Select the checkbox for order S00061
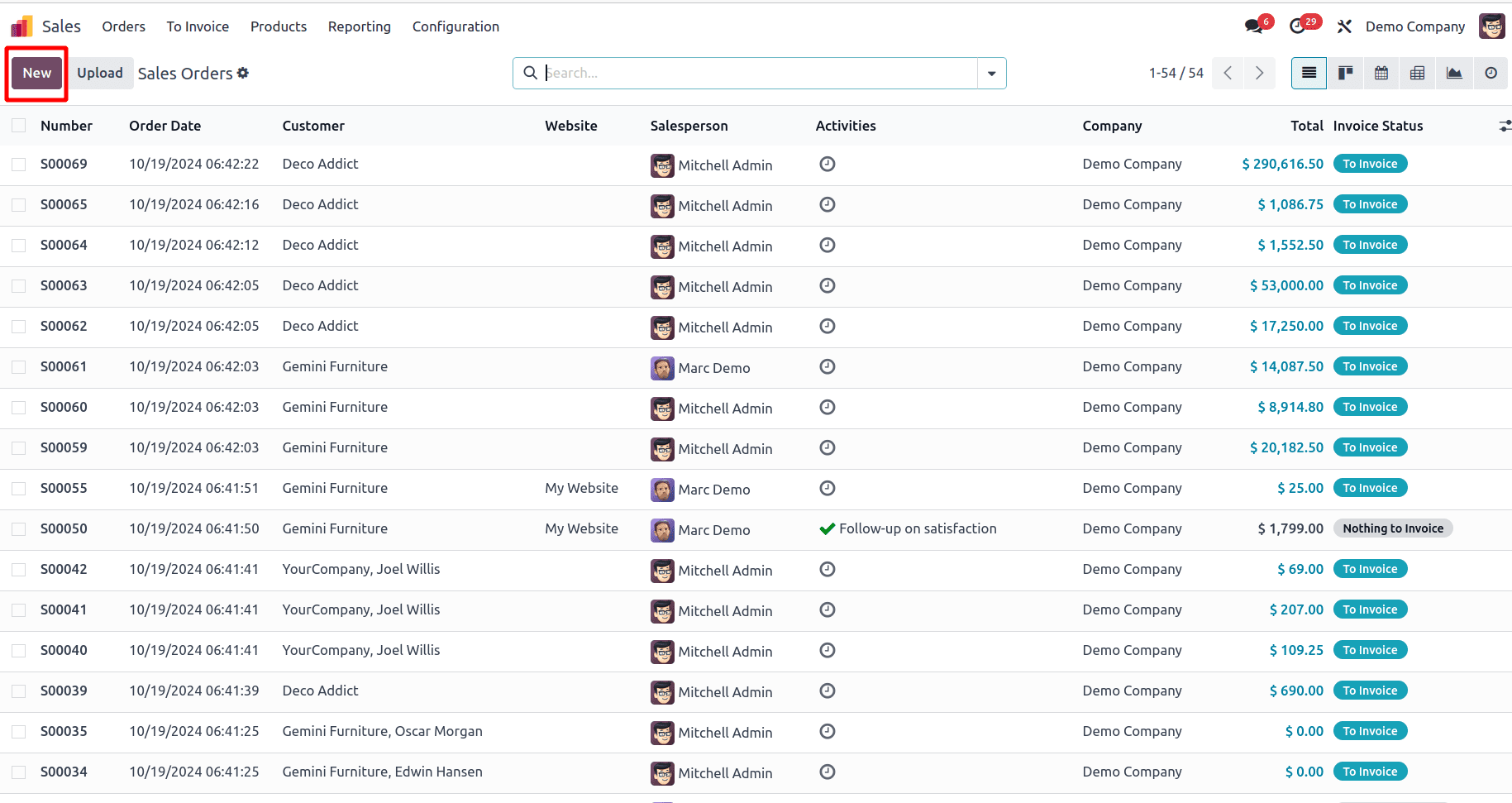Image resolution: width=1512 pixels, height=803 pixels. pyautogui.click(x=18, y=367)
